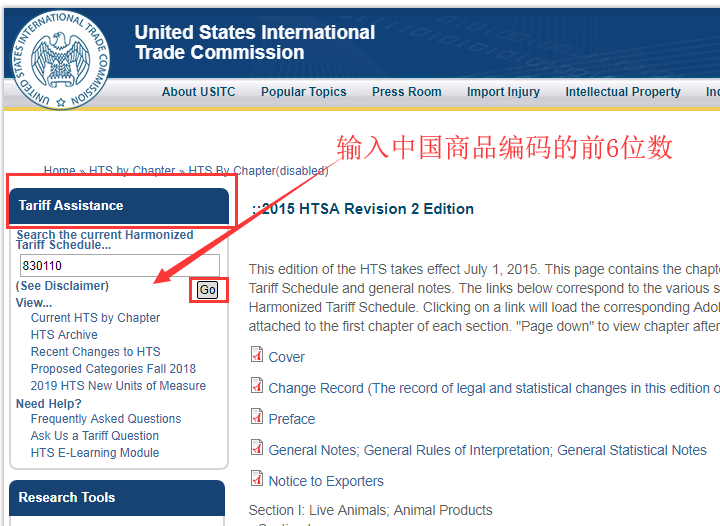
Task: Open Intellectual Property menu item
Action: point(622,92)
